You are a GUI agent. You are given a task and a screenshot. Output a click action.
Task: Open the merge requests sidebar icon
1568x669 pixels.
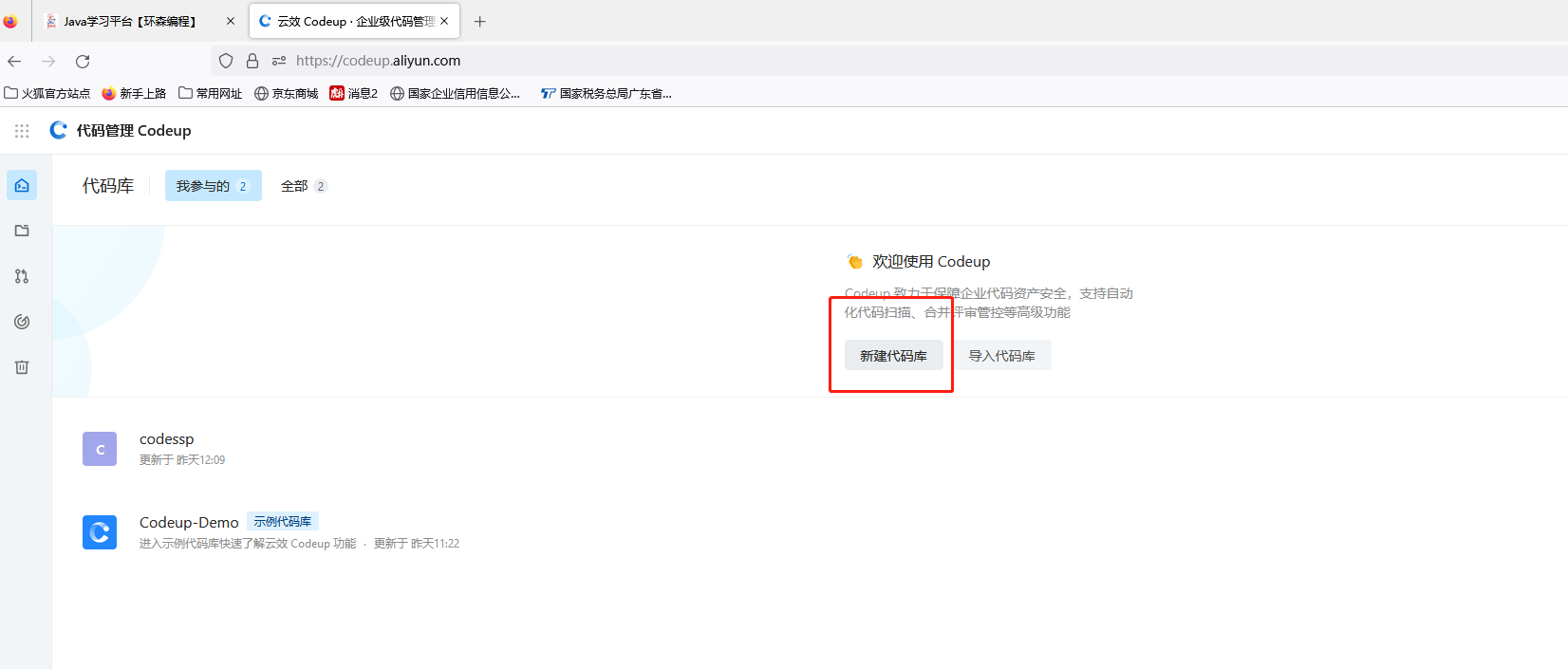pos(22,276)
